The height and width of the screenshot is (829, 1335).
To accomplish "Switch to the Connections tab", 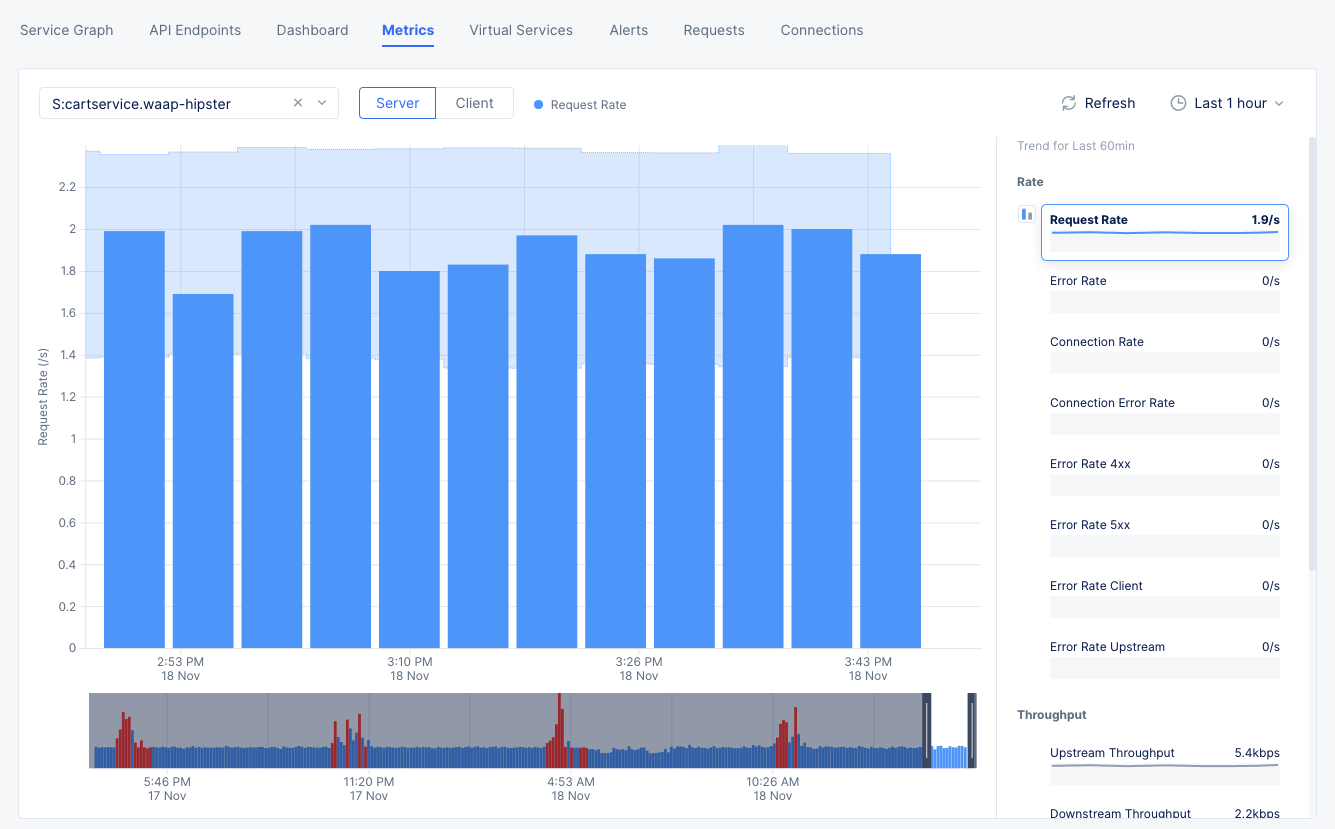I will tap(821, 30).
